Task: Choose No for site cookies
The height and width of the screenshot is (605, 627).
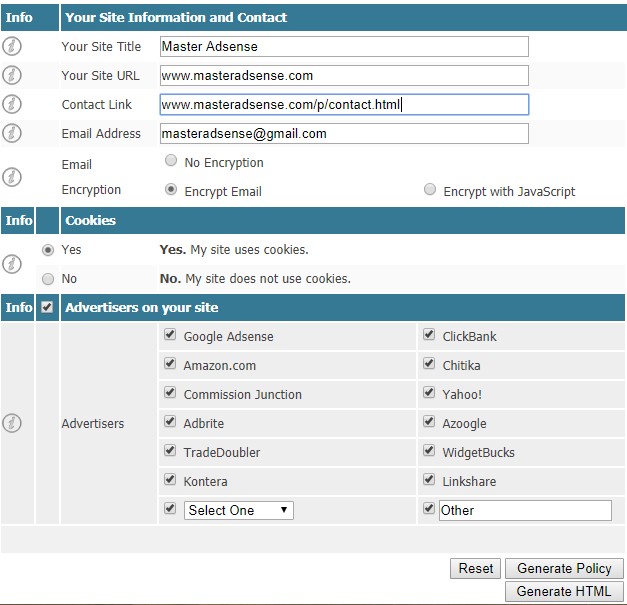Action: click(x=48, y=279)
